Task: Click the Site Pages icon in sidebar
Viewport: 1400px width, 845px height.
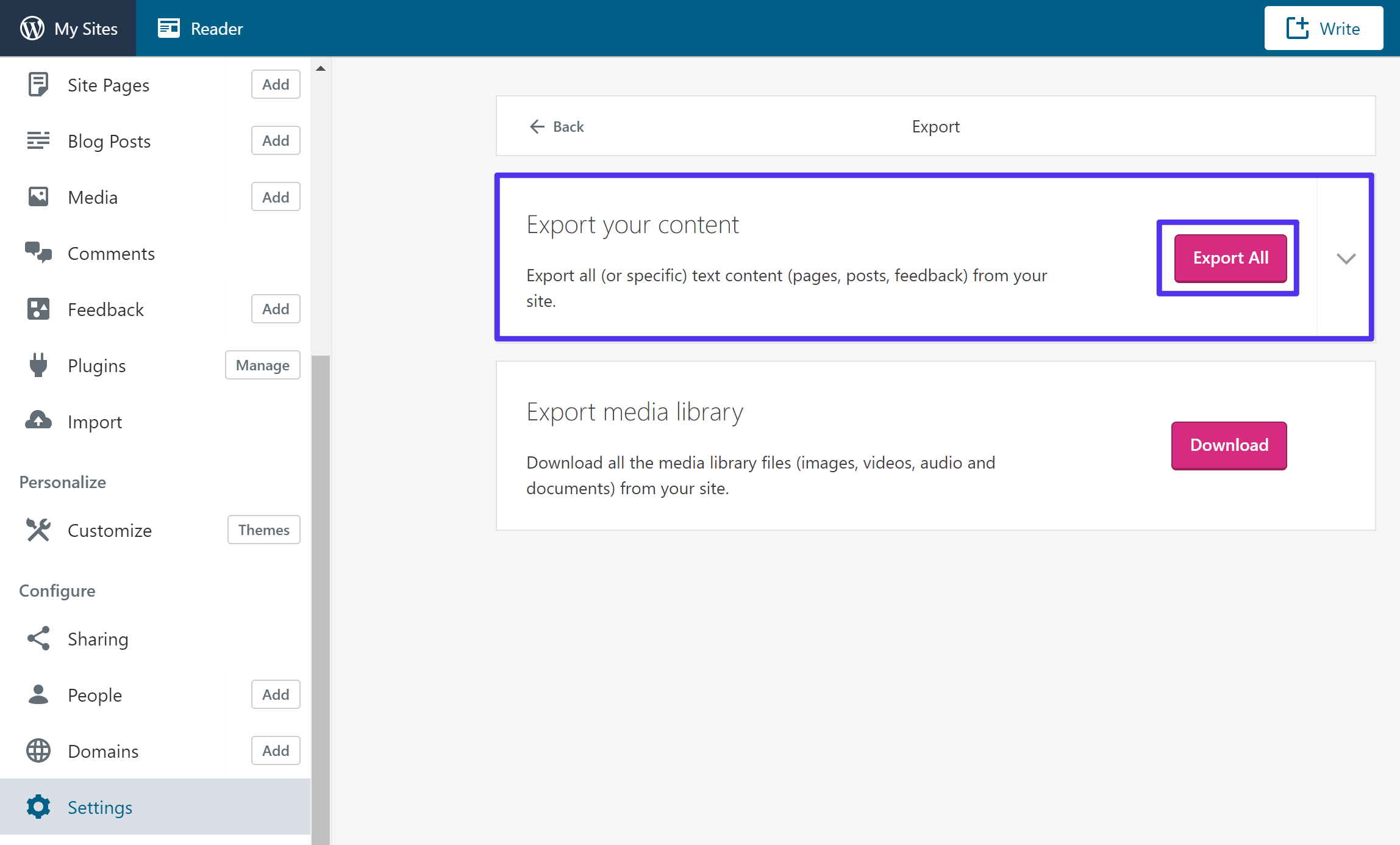Action: 37,84
